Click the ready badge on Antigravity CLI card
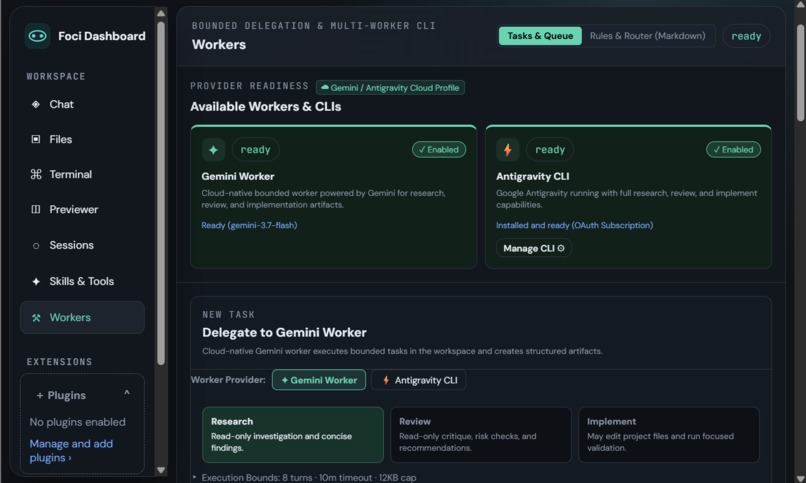 coord(550,150)
